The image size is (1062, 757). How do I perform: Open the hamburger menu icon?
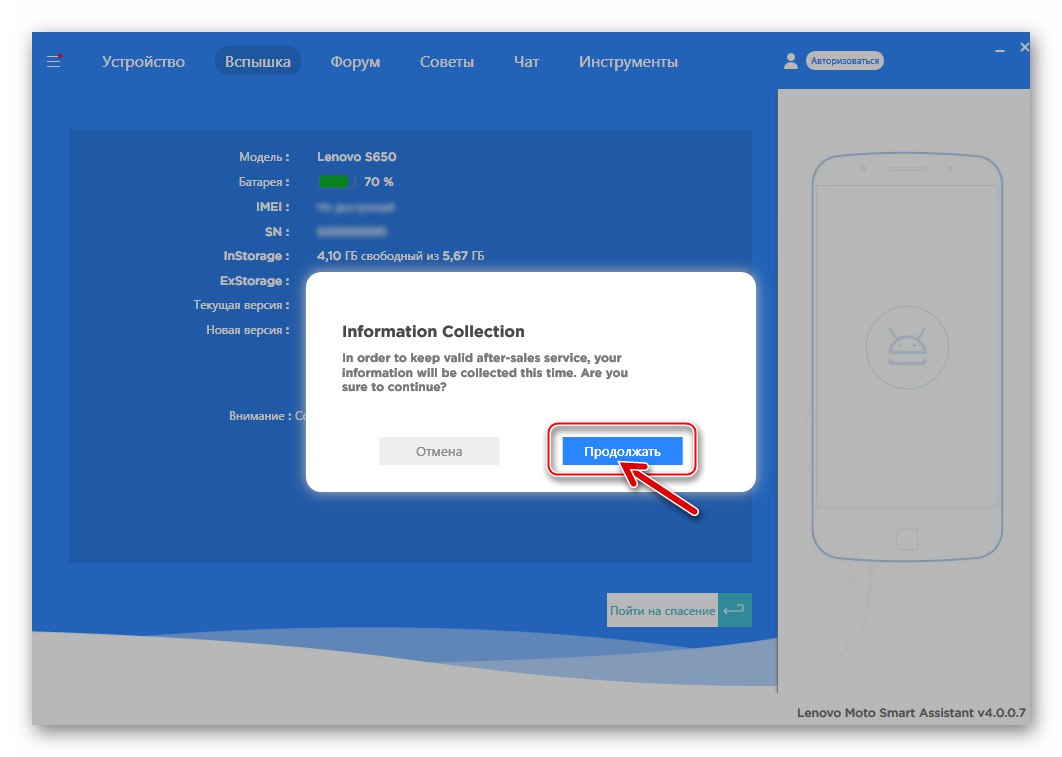pyautogui.click(x=53, y=61)
